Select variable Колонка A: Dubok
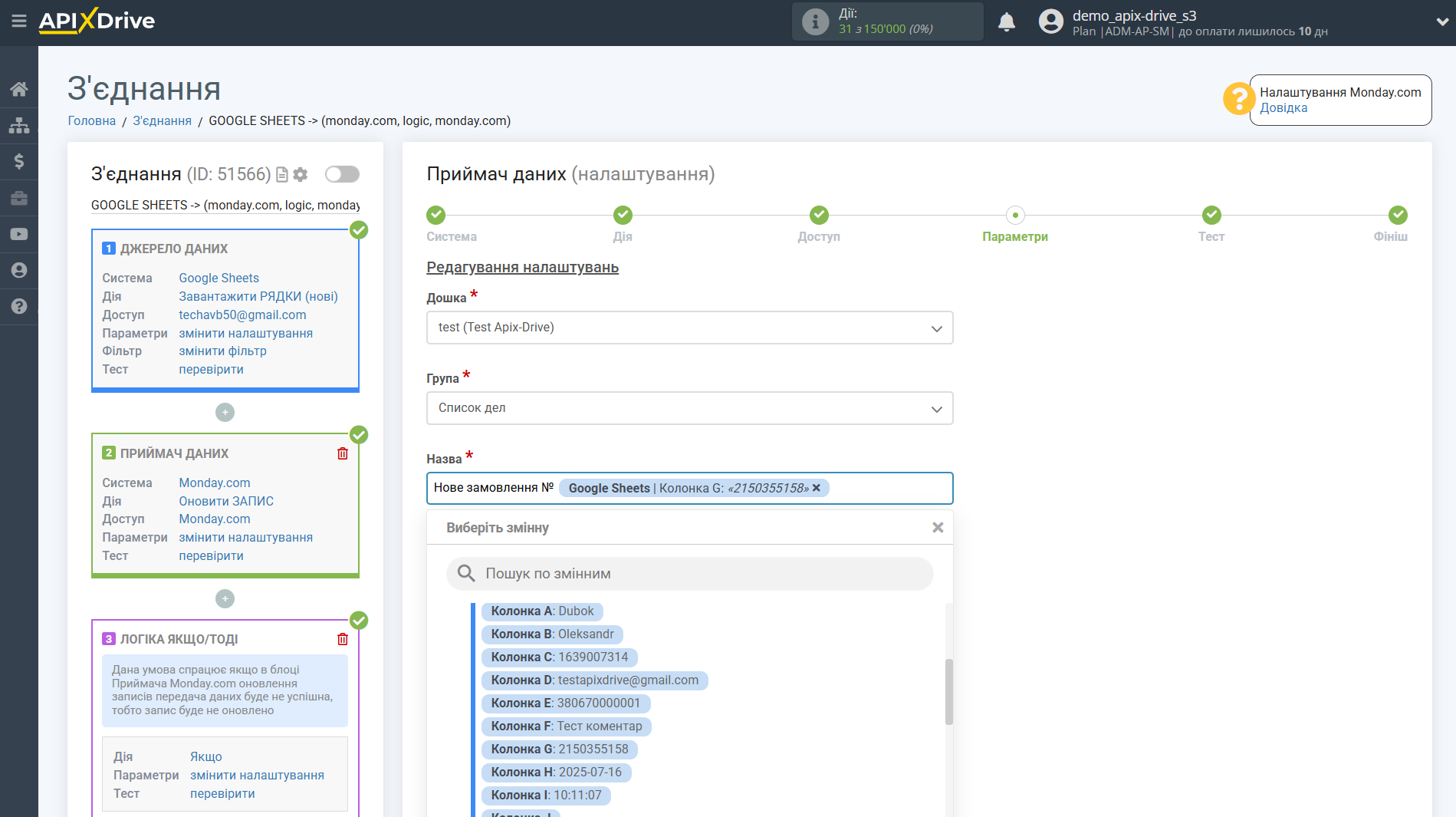 pos(542,611)
